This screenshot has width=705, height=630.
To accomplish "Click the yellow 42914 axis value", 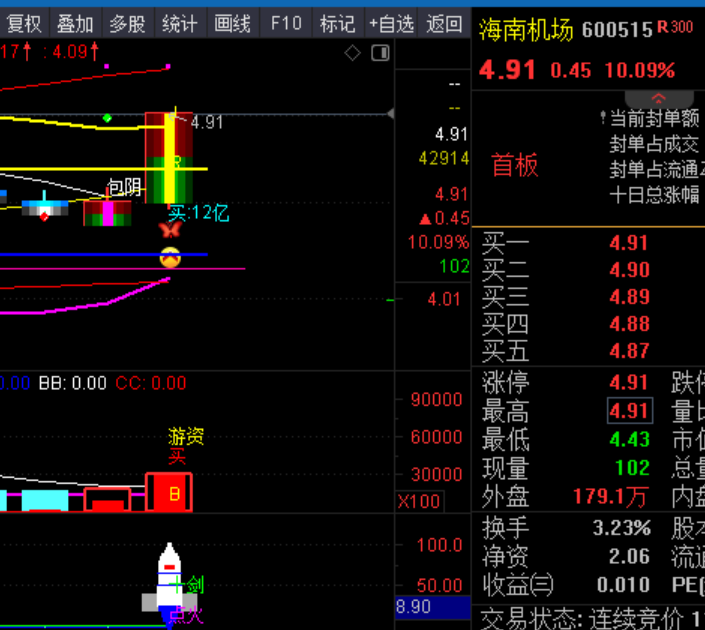I will point(444,158).
